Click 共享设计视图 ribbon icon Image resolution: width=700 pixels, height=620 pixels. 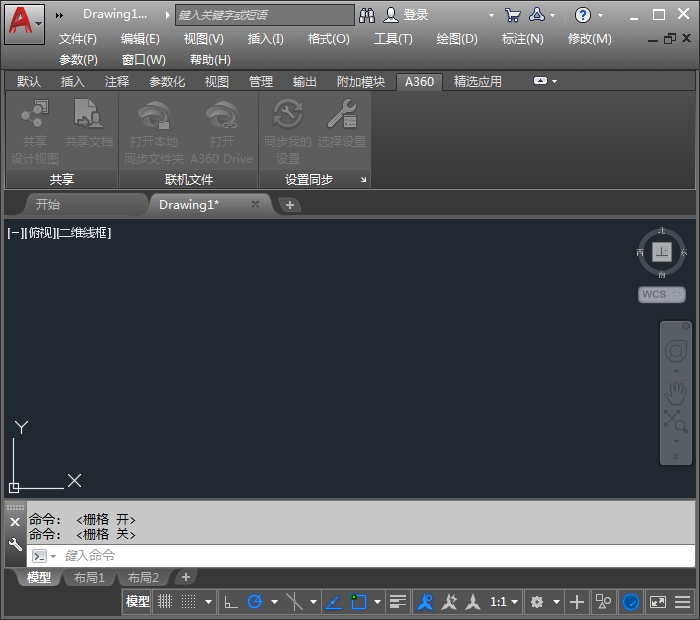pos(35,113)
